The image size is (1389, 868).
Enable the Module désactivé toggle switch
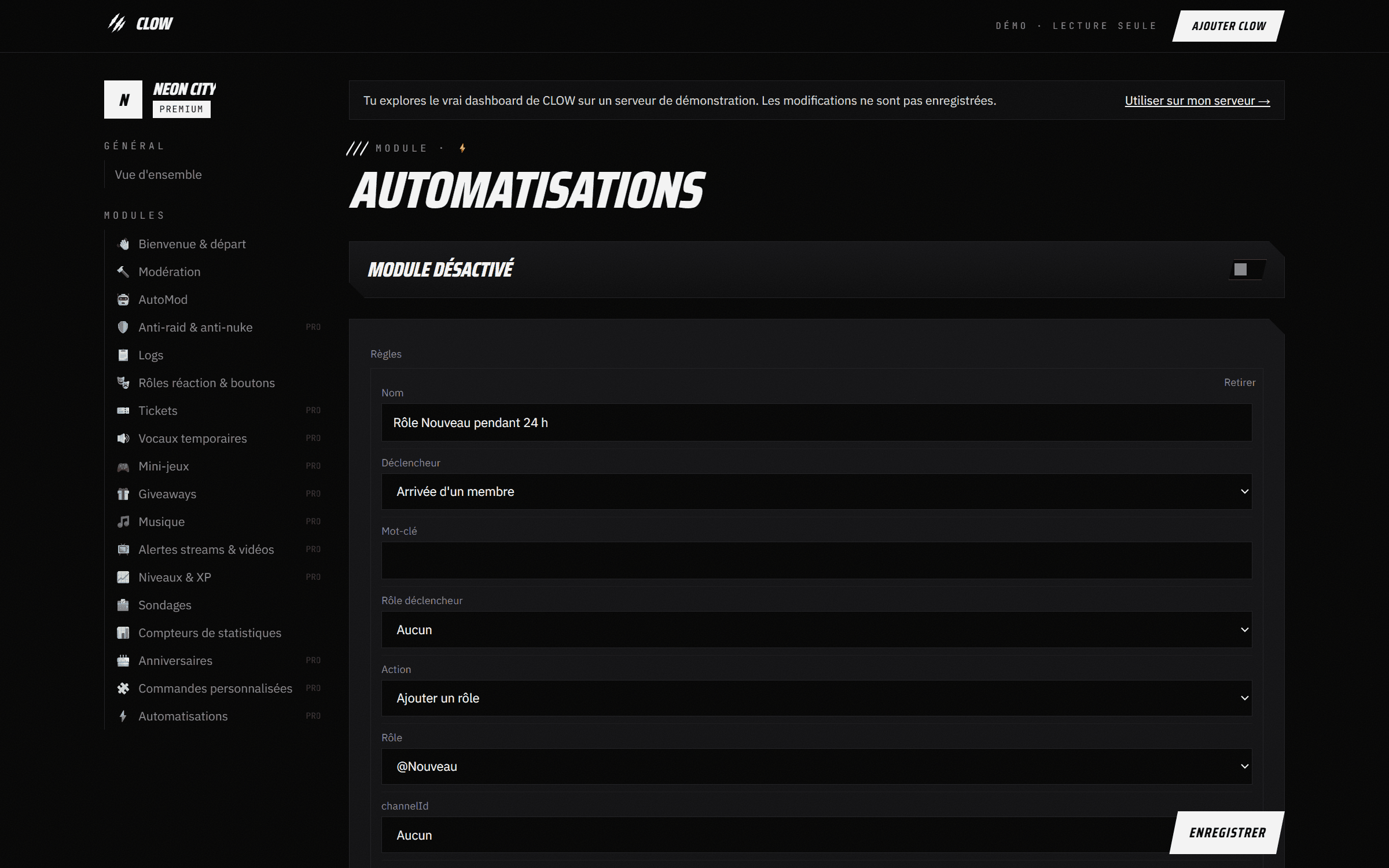coord(1247,270)
